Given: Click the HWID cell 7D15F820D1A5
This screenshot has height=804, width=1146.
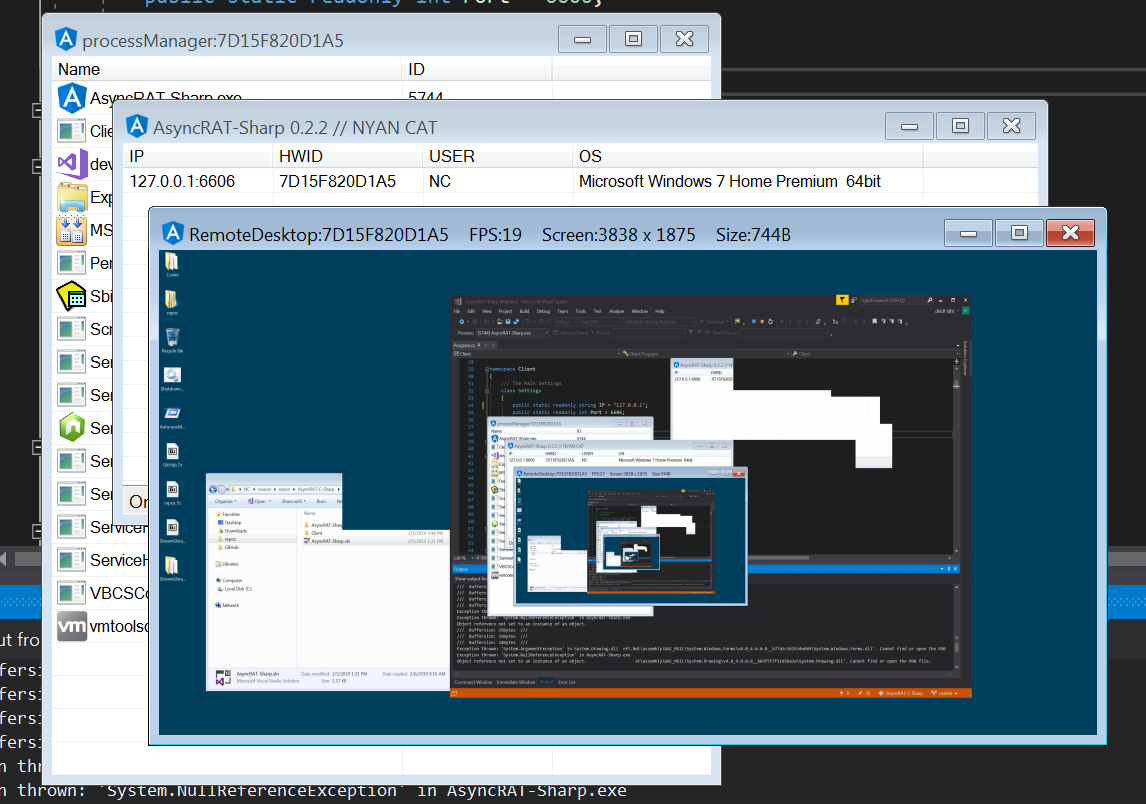Looking at the screenshot, I should point(337,181).
